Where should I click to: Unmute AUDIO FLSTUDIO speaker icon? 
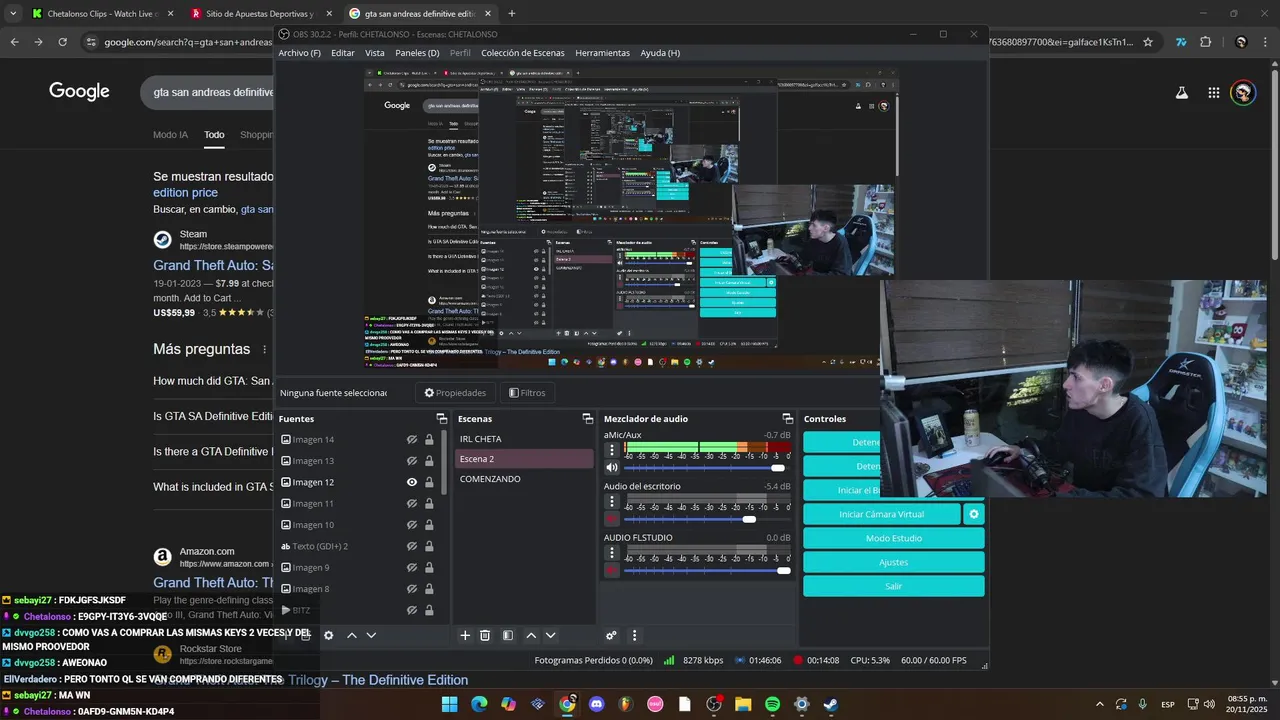[x=612, y=570]
